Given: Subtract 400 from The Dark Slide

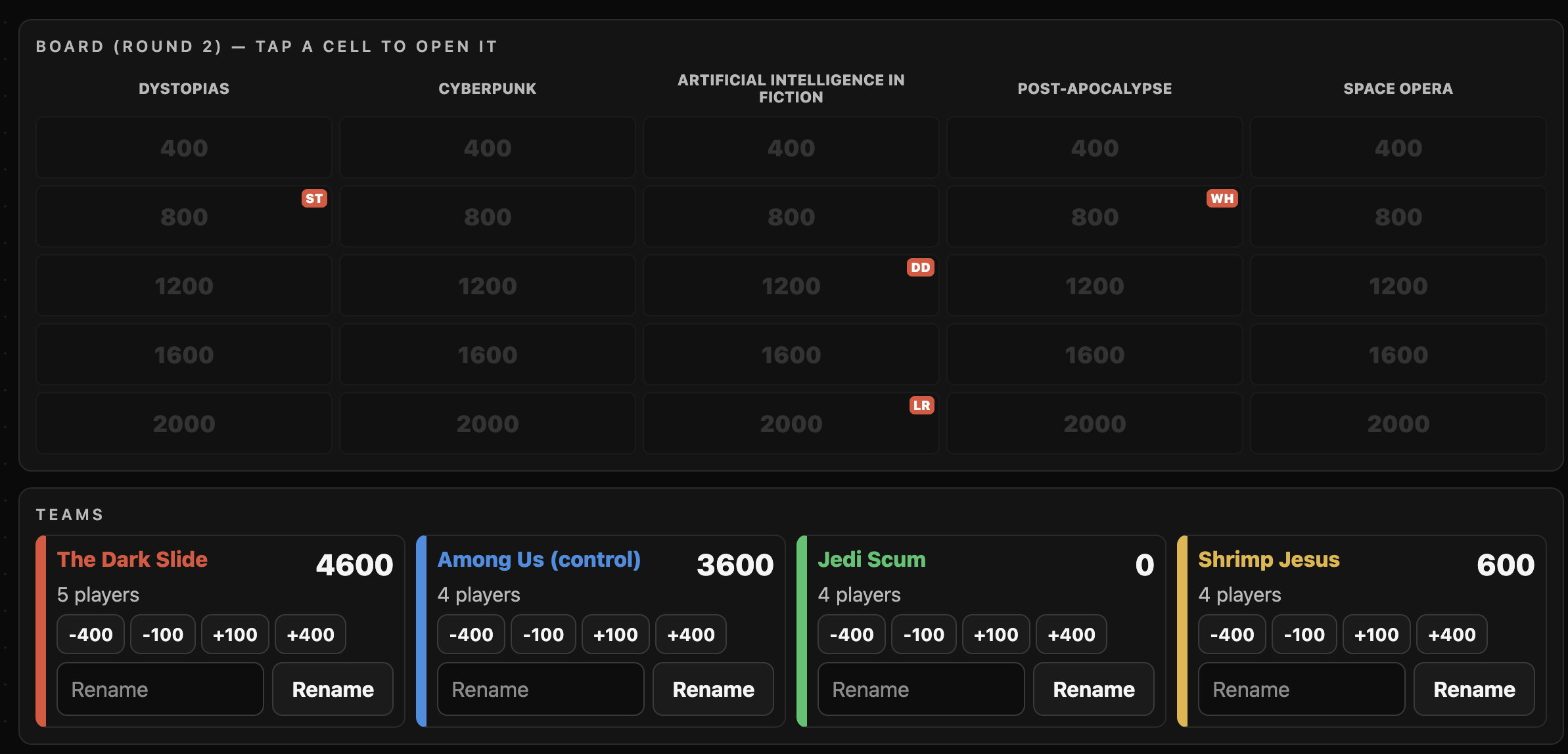Looking at the screenshot, I should (91, 634).
